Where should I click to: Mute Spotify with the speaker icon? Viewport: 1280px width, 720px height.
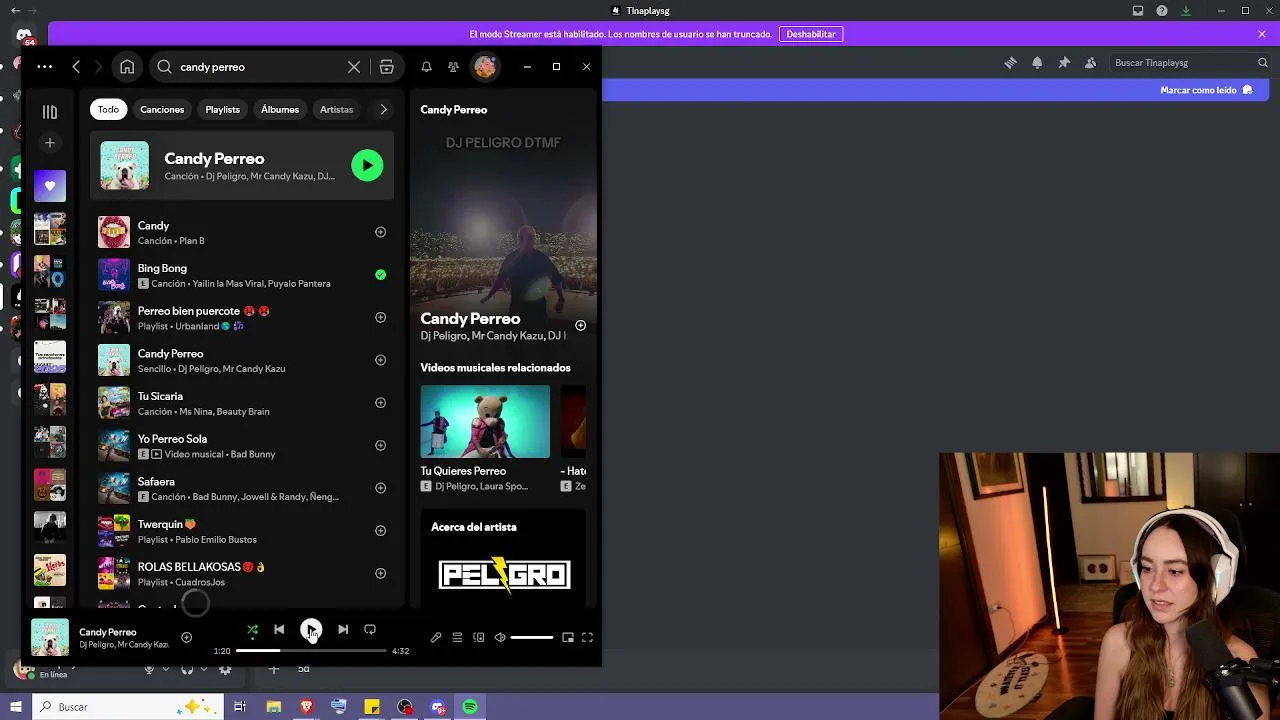(500, 637)
